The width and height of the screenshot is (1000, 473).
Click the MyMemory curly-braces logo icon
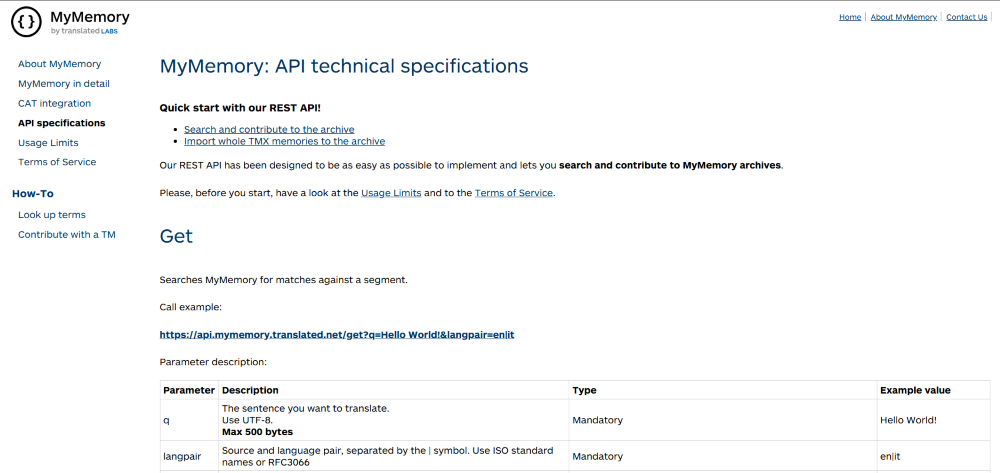(x=27, y=22)
